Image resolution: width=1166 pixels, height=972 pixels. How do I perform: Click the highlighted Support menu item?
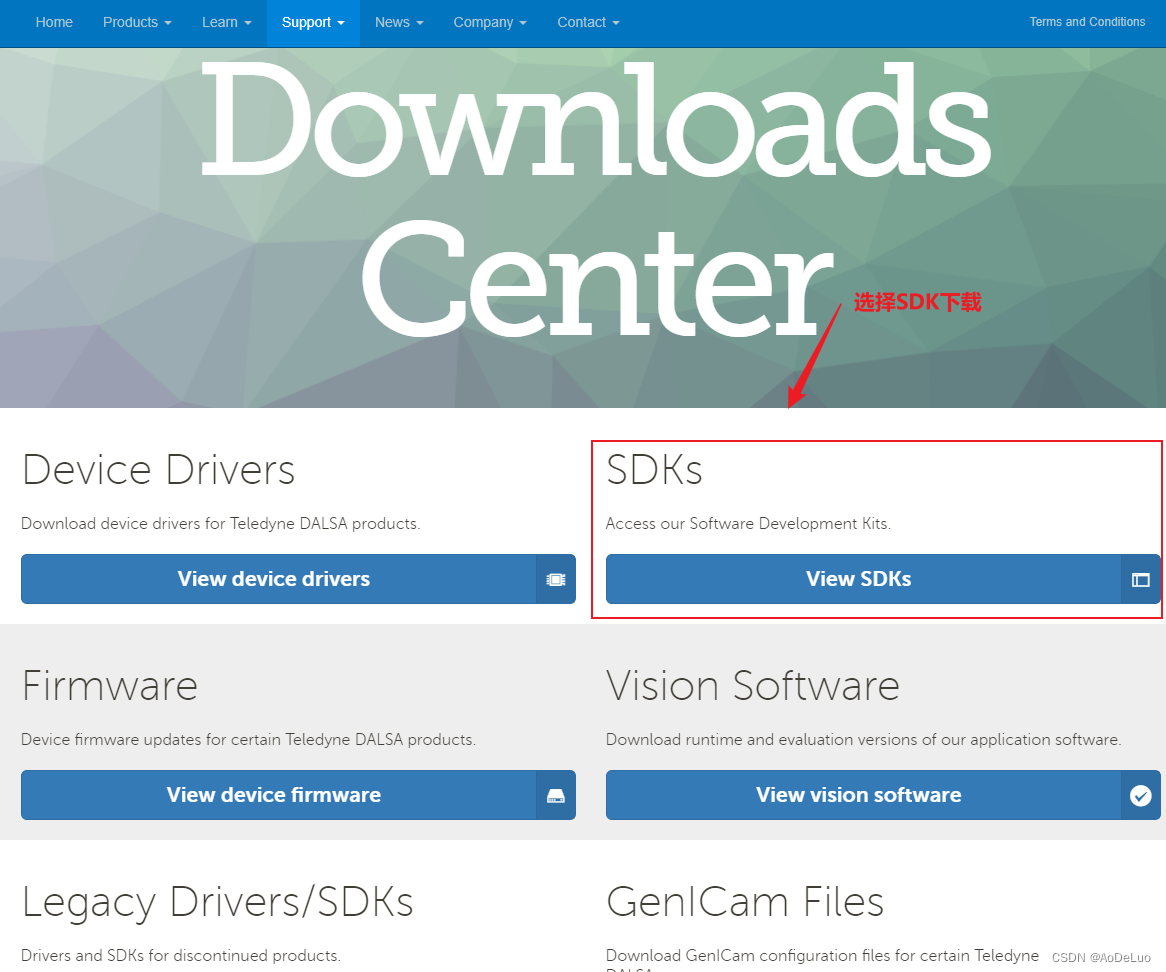tap(312, 22)
